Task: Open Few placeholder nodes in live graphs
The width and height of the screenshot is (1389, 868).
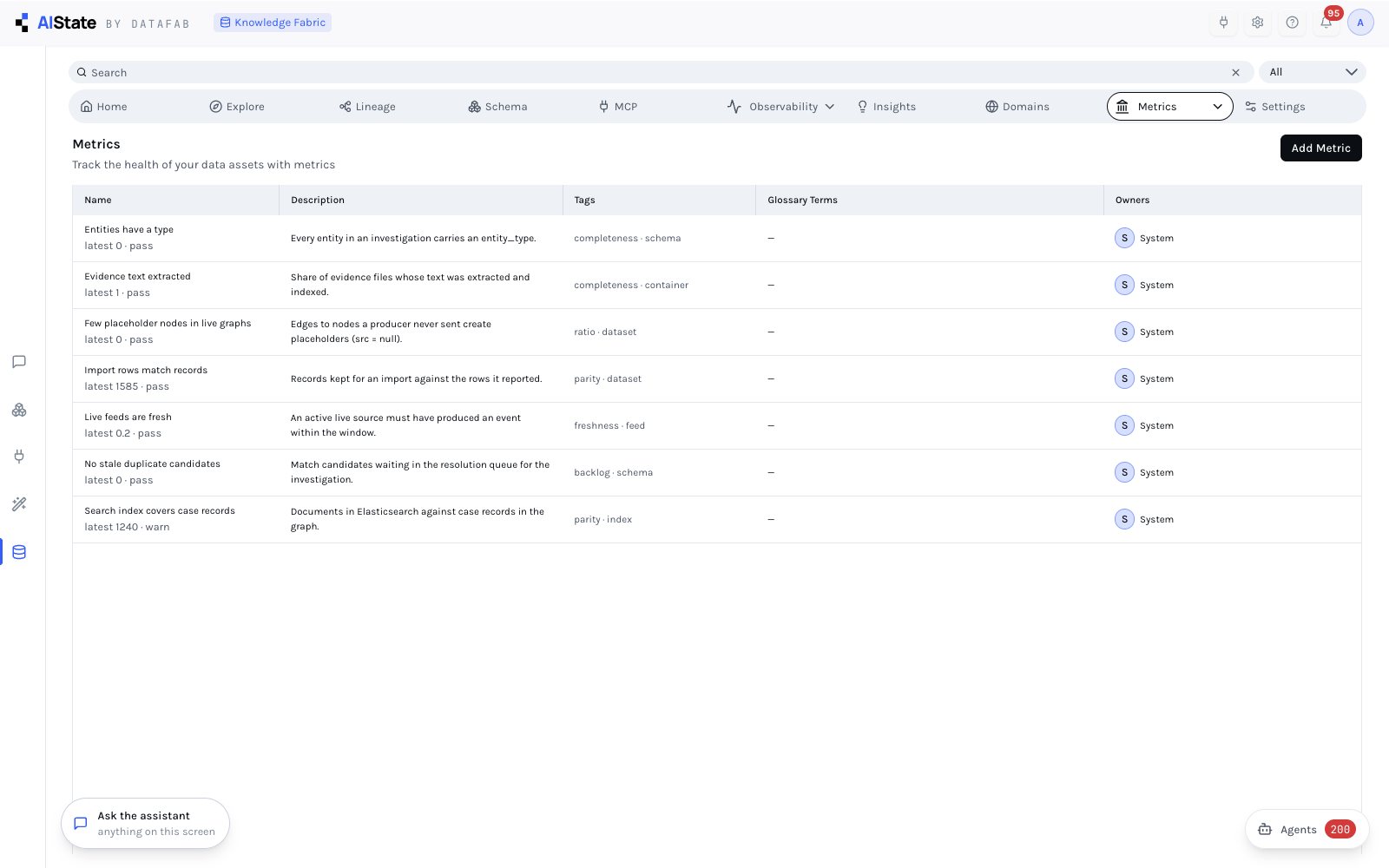Action: tap(168, 324)
